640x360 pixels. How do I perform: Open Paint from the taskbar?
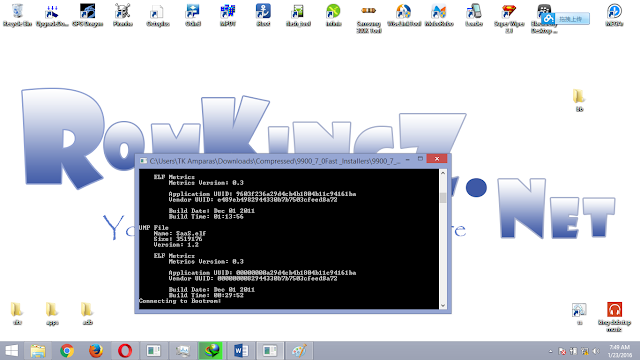tap(299, 351)
